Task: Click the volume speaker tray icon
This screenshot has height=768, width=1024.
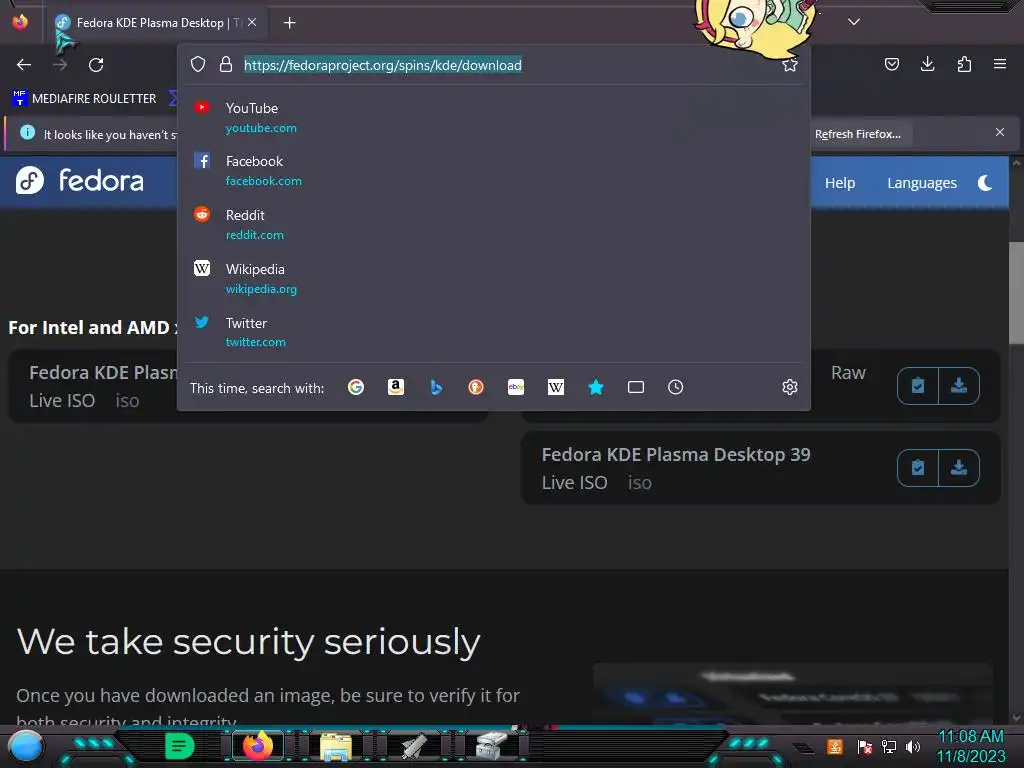Action: pos(913,746)
